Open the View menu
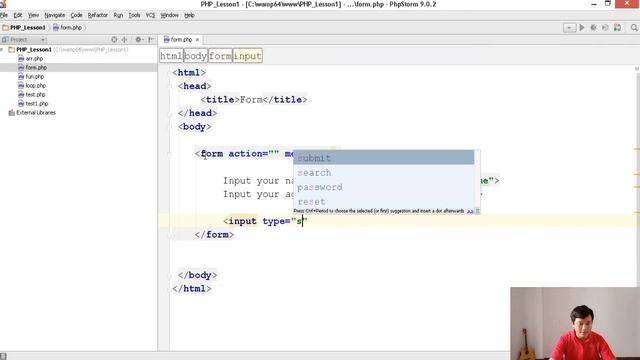Screen dimensions: 640x360 pyautogui.click(x=33, y=15)
